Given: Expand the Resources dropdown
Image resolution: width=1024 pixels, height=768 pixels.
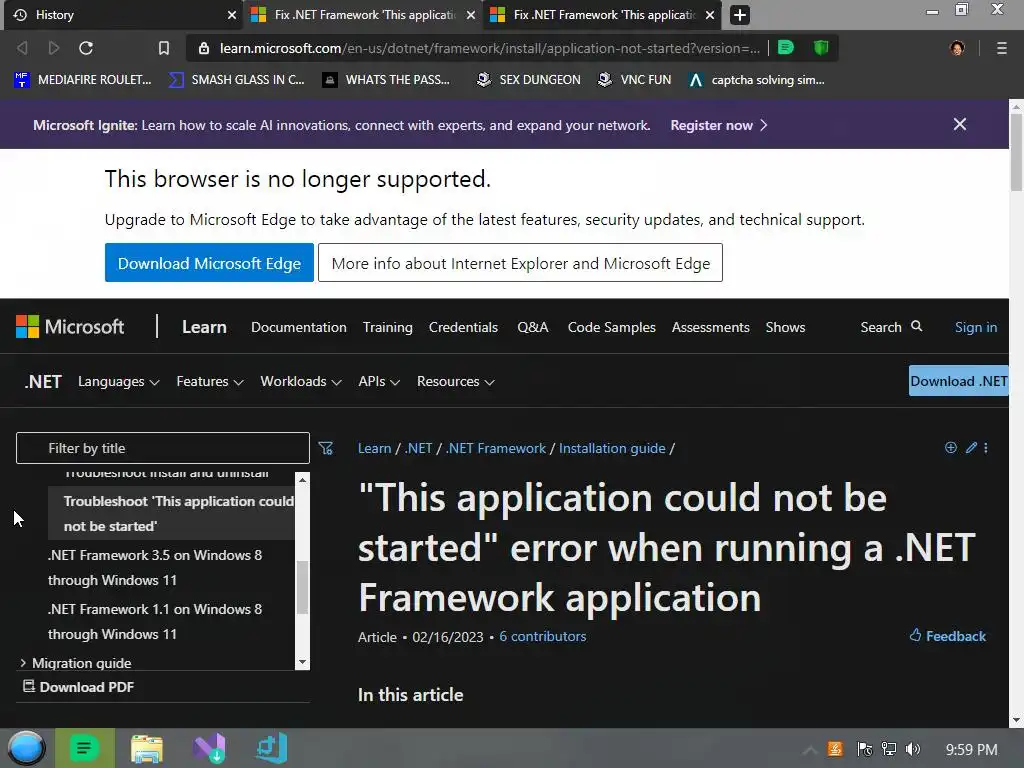Looking at the screenshot, I should pos(455,381).
